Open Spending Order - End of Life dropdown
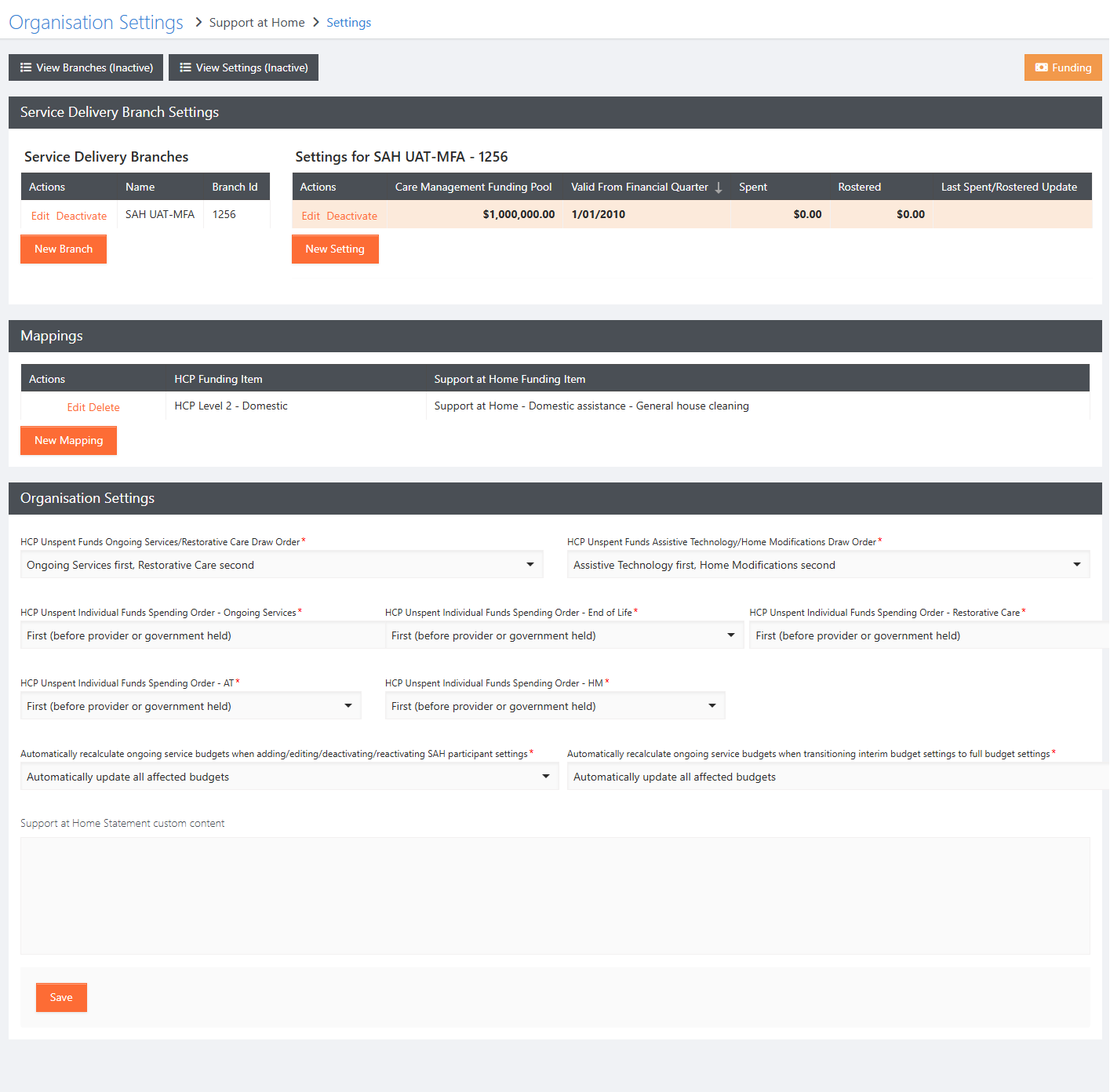This screenshot has width=1110, height=1092. tap(564, 635)
